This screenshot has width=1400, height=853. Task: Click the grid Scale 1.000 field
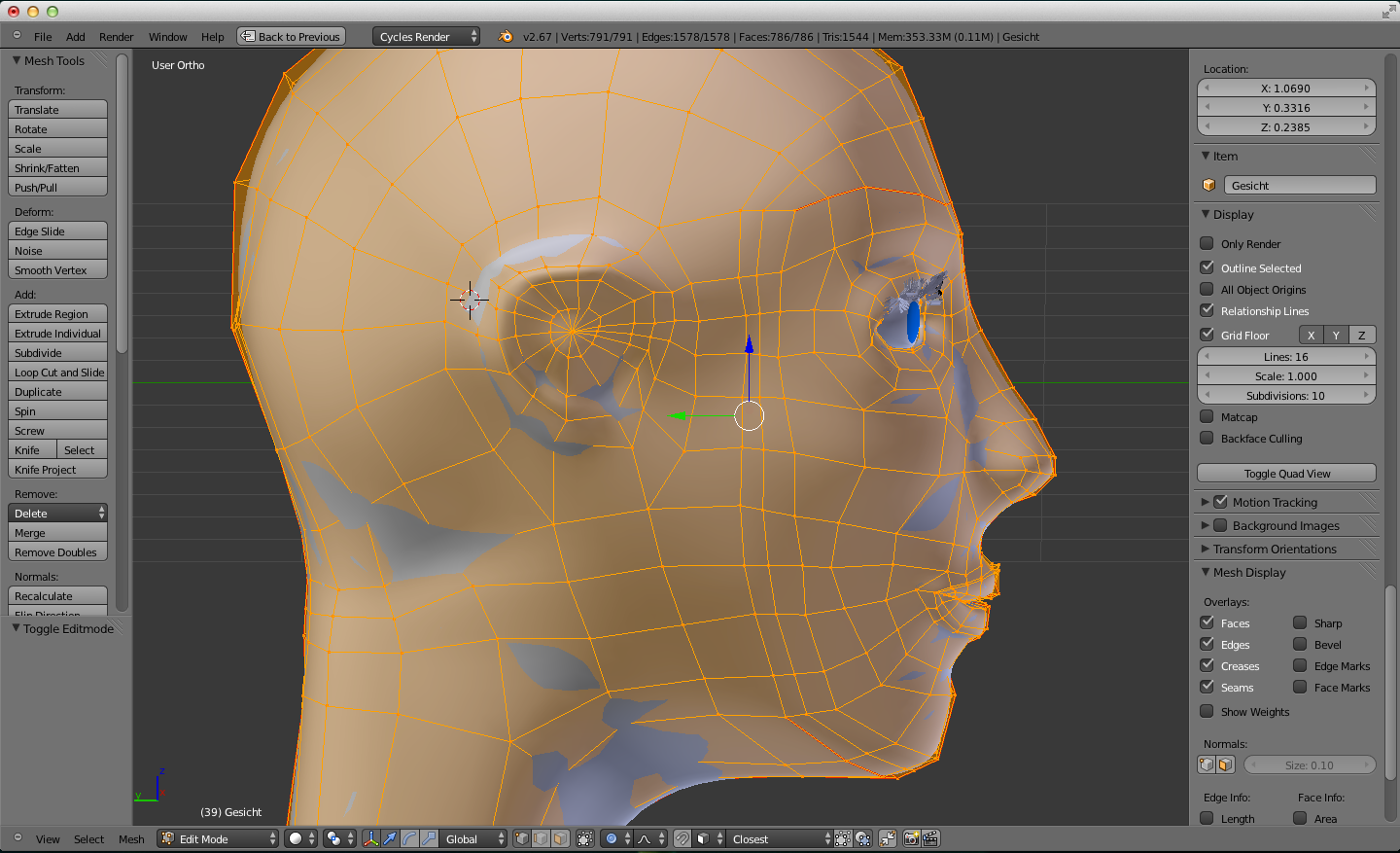point(1286,376)
